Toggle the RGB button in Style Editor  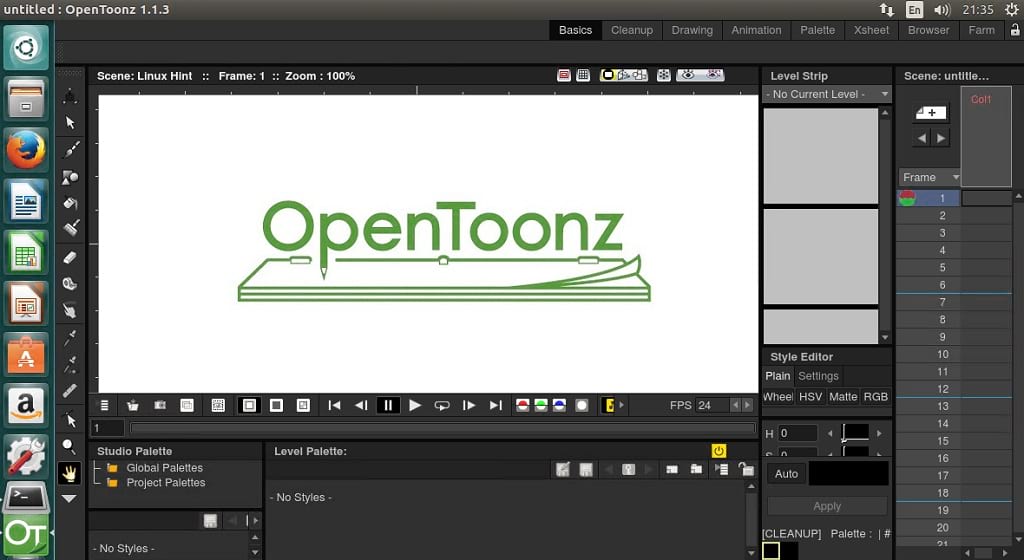pyautogui.click(x=876, y=397)
